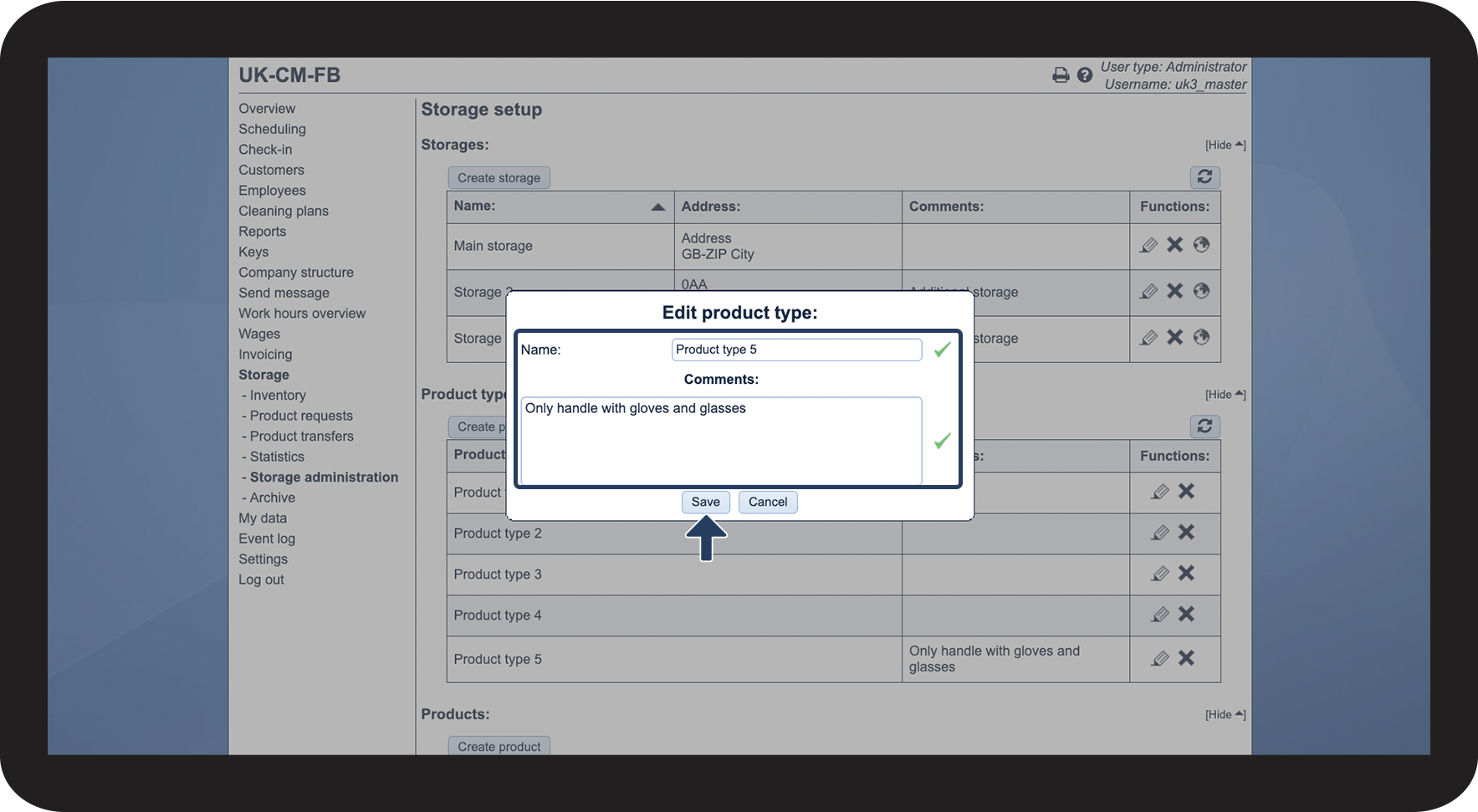Delete Product type 3
Viewport: 1478px width, 812px height.
1186,573
